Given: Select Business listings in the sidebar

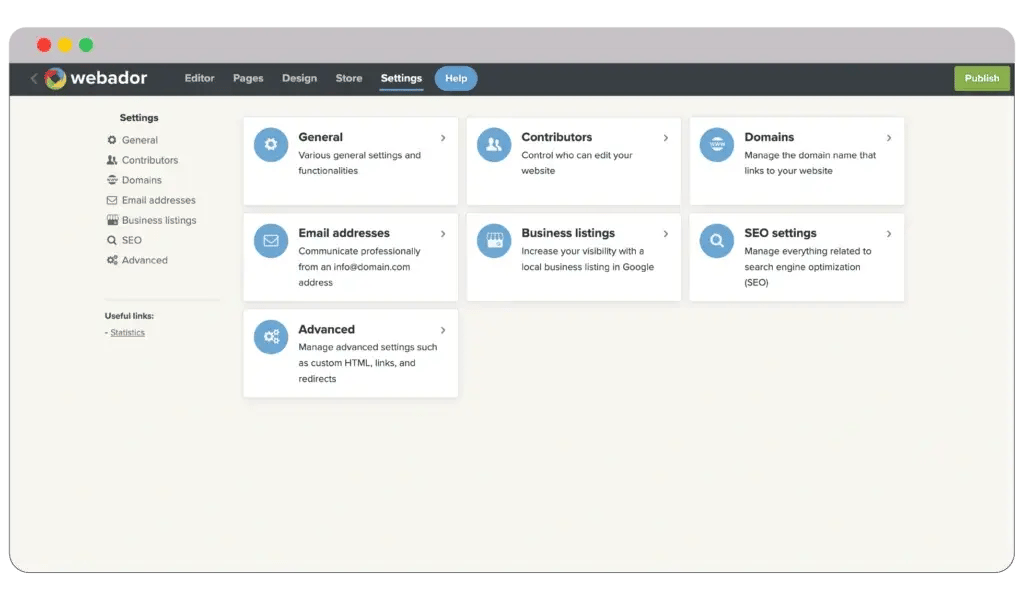Looking at the screenshot, I should [x=158, y=220].
